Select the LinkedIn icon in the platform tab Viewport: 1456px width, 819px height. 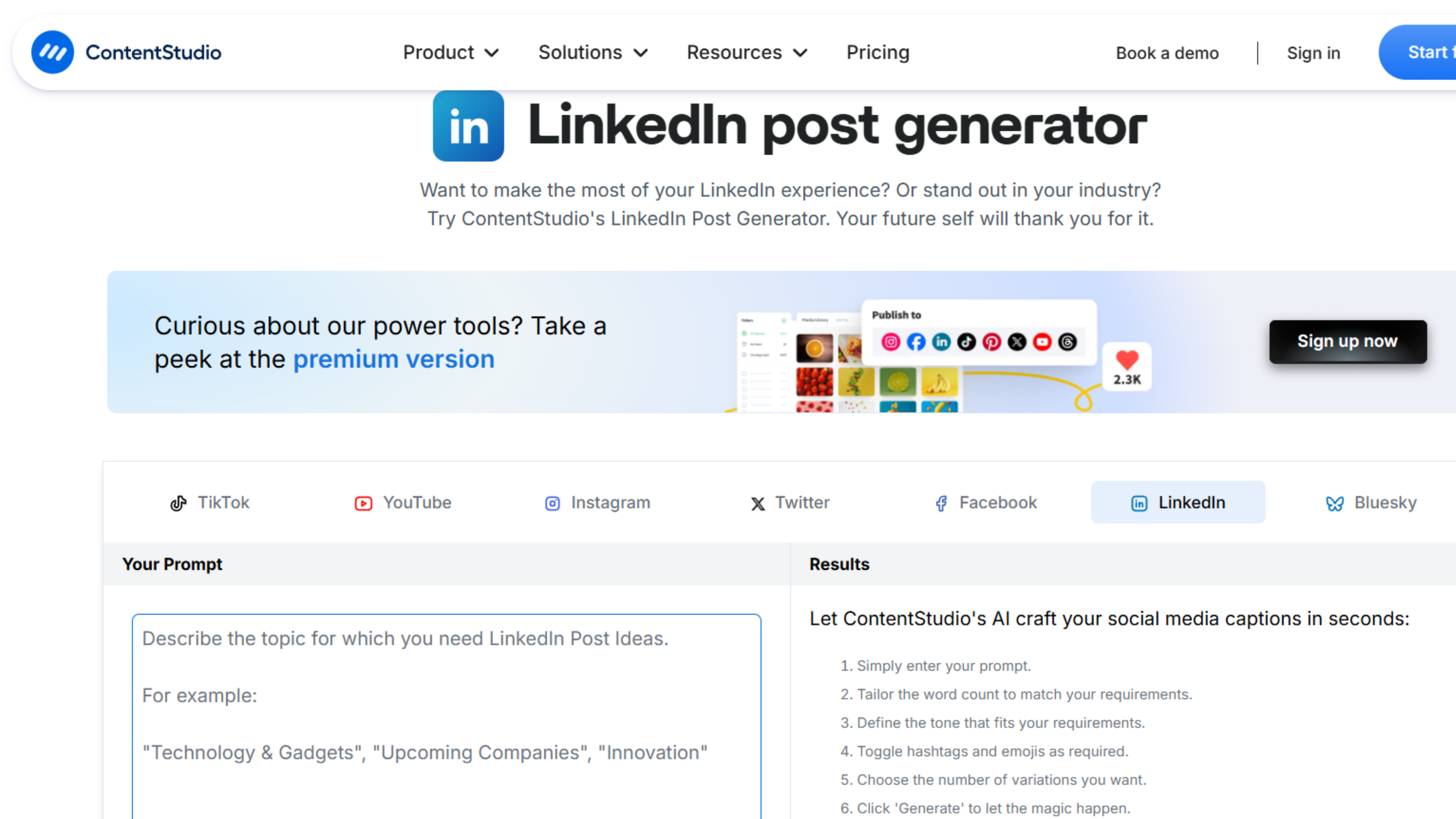point(1139,502)
